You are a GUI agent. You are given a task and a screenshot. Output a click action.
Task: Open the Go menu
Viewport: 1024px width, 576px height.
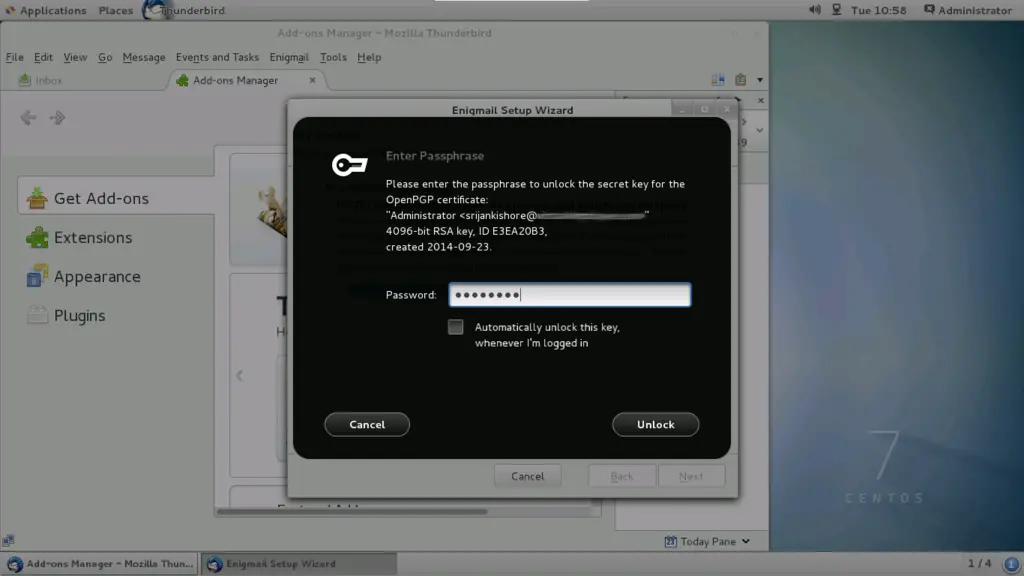[105, 57]
